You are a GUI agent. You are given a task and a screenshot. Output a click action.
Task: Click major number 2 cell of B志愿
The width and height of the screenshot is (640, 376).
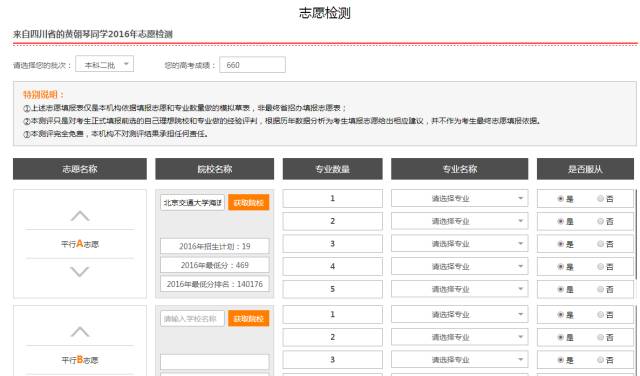[x=333, y=337]
